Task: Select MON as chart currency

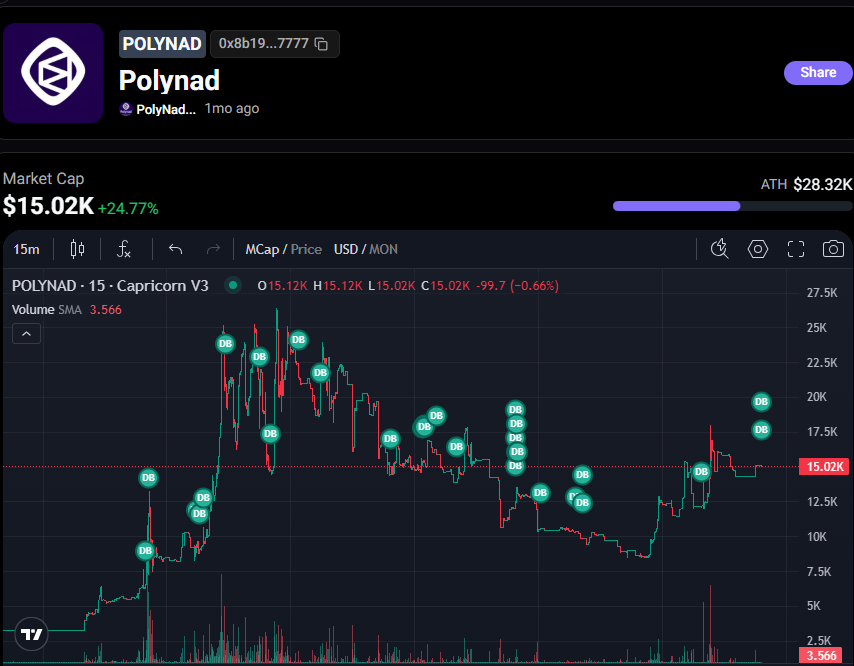Action: point(383,249)
